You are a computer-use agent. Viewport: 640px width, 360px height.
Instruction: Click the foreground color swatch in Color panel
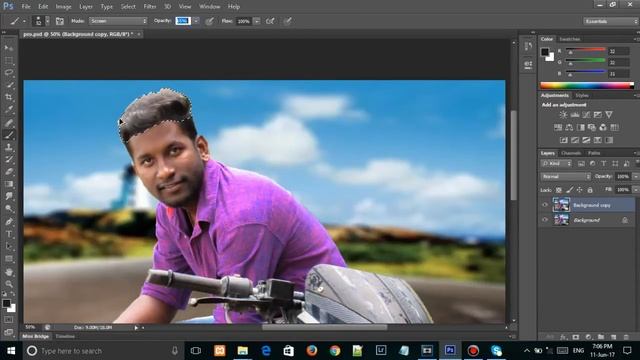(545, 52)
